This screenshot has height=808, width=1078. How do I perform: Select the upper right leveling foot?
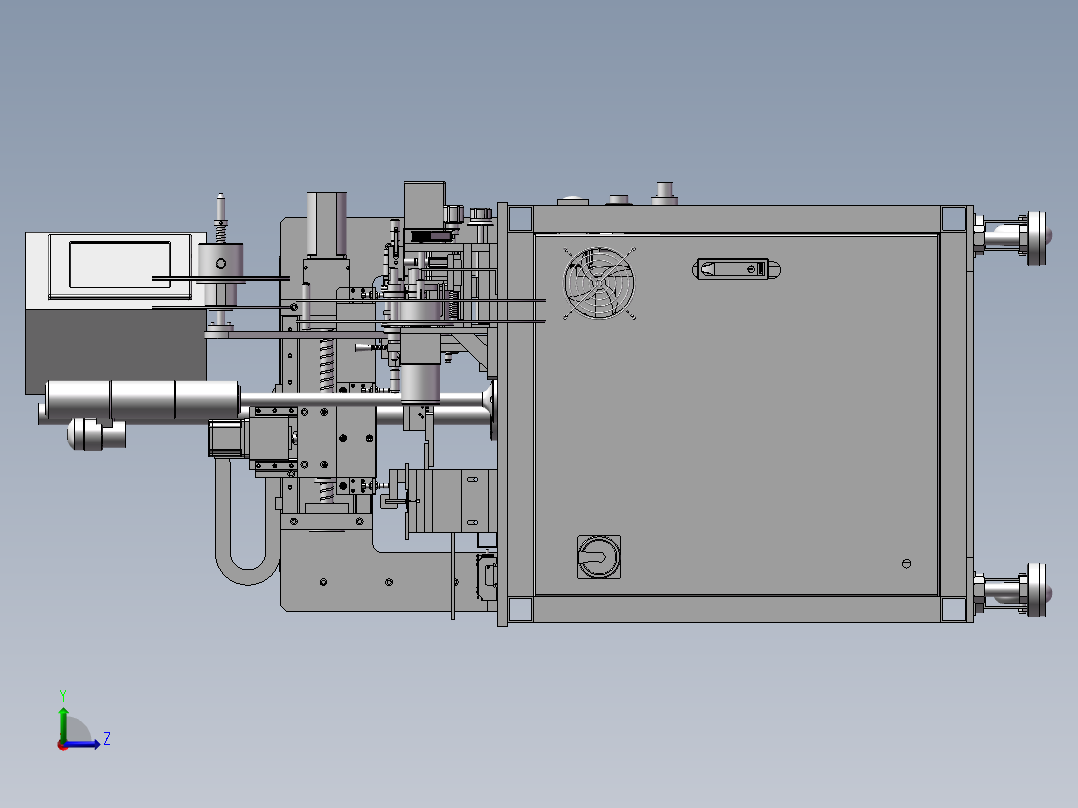(x=1013, y=237)
